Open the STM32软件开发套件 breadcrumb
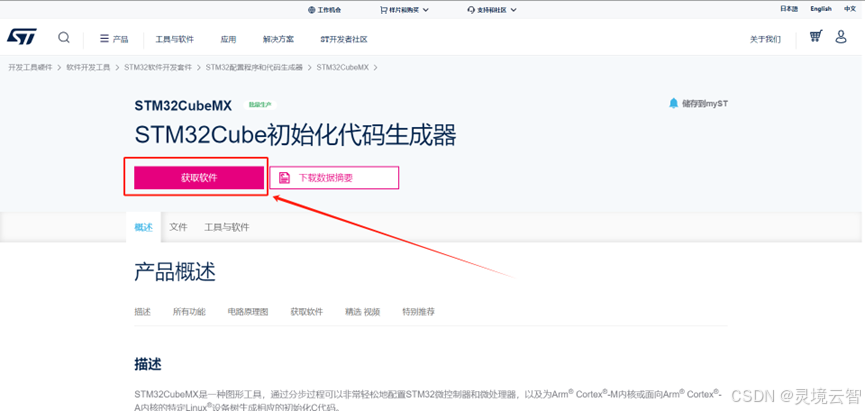The image size is (865, 411). click(158, 67)
